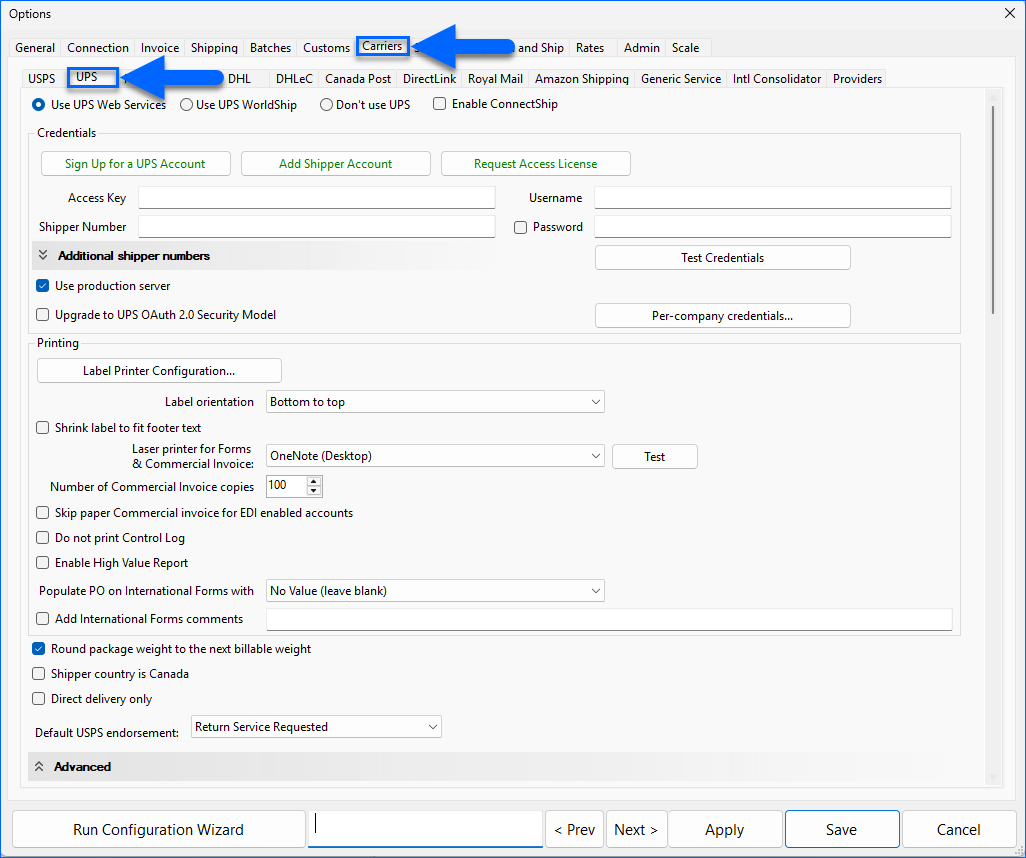Switch to the Invoice tab
1026x858 pixels.
160,48
